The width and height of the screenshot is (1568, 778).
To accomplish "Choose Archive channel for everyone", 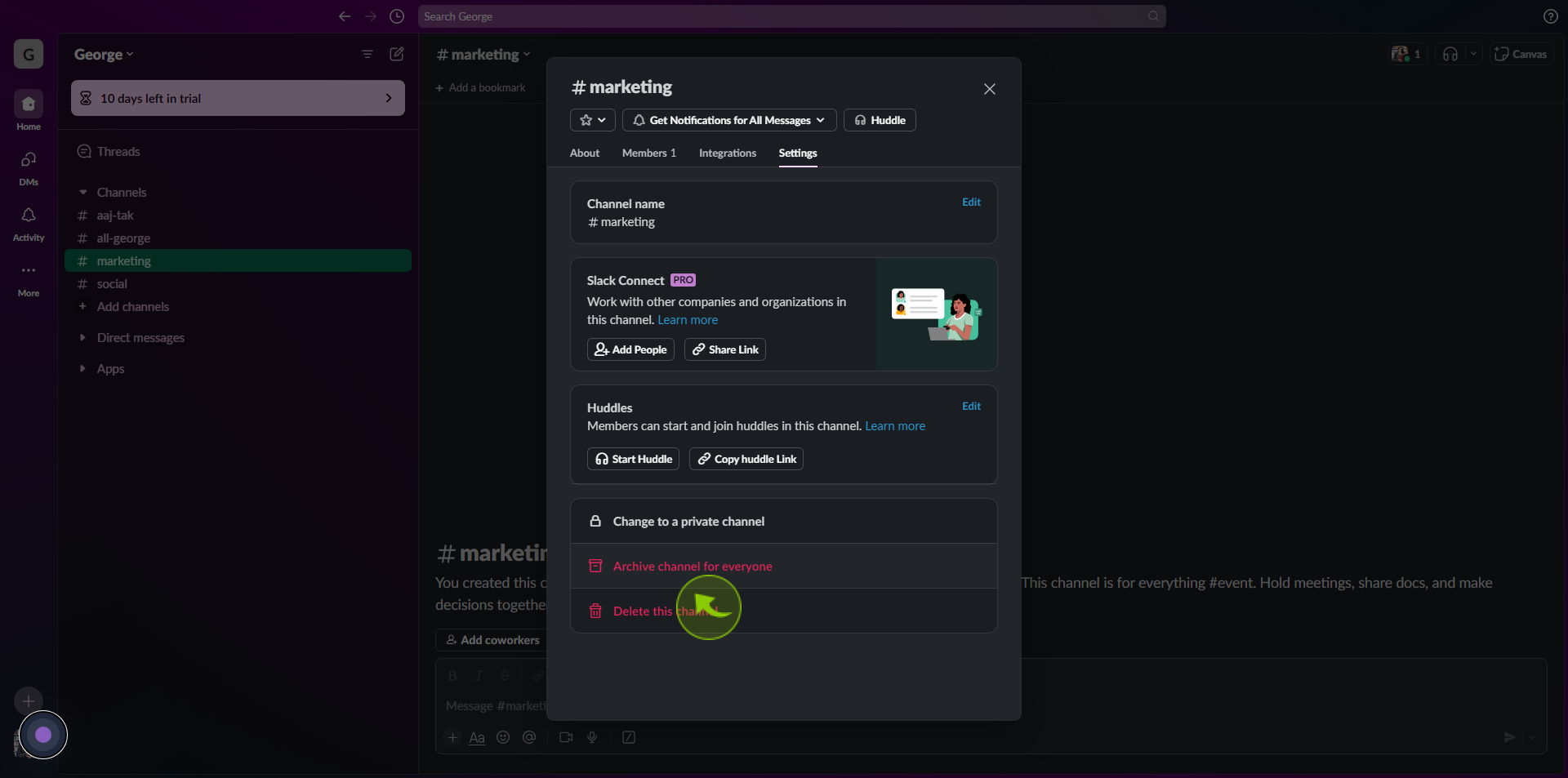I will tap(783, 567).
